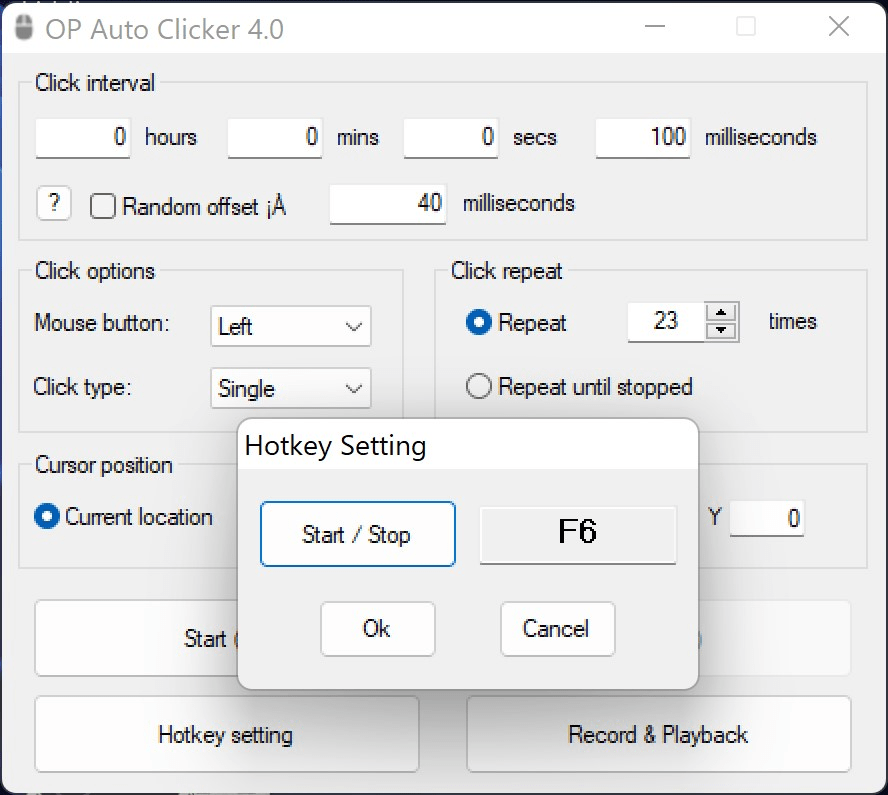
Task: Open the Mouse button dropdown
Action: pyautogui.click(x=290, y=326)
